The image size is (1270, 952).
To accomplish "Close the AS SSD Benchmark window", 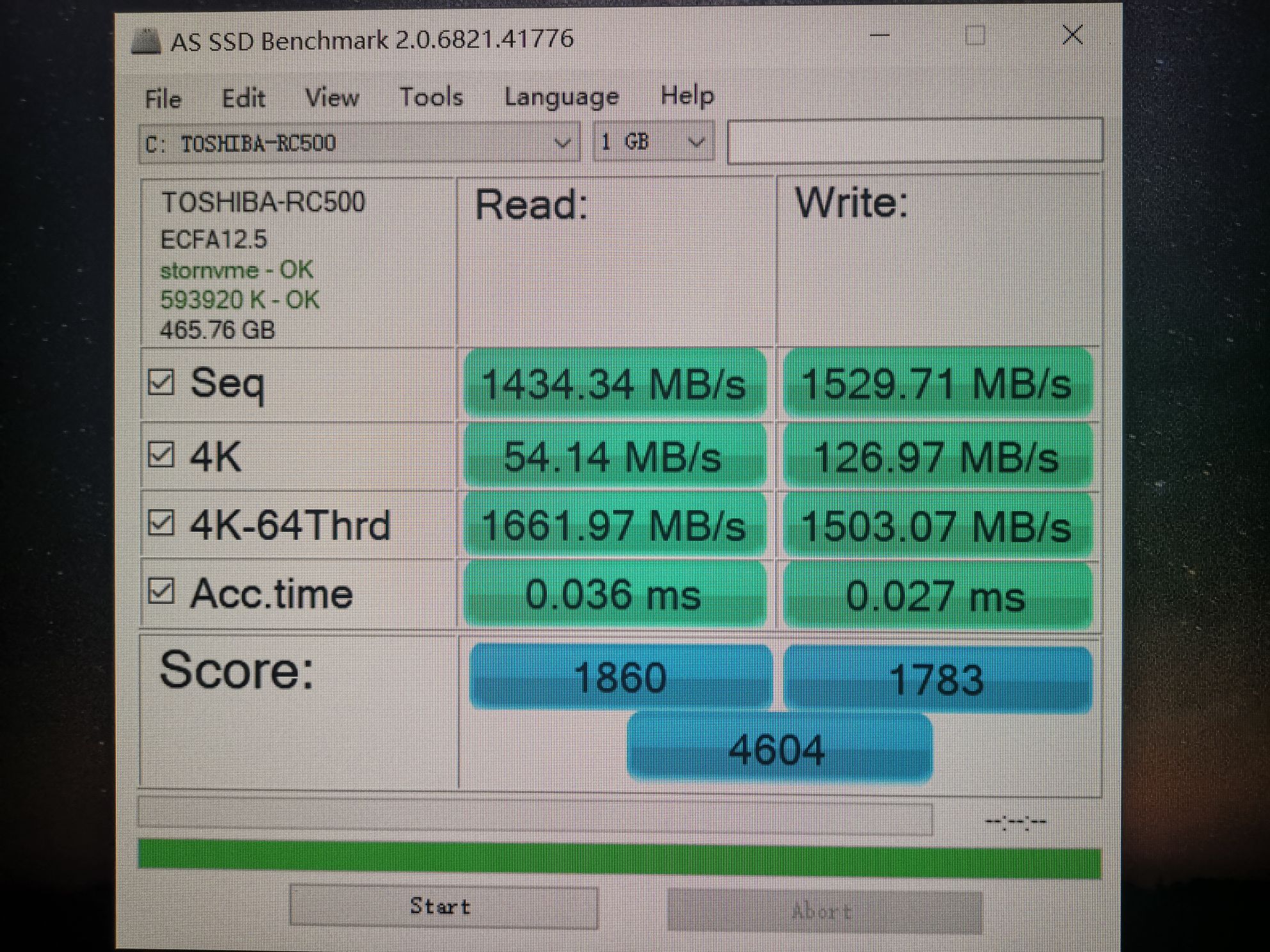I will pyautogui.click(x=1072, y=35).
